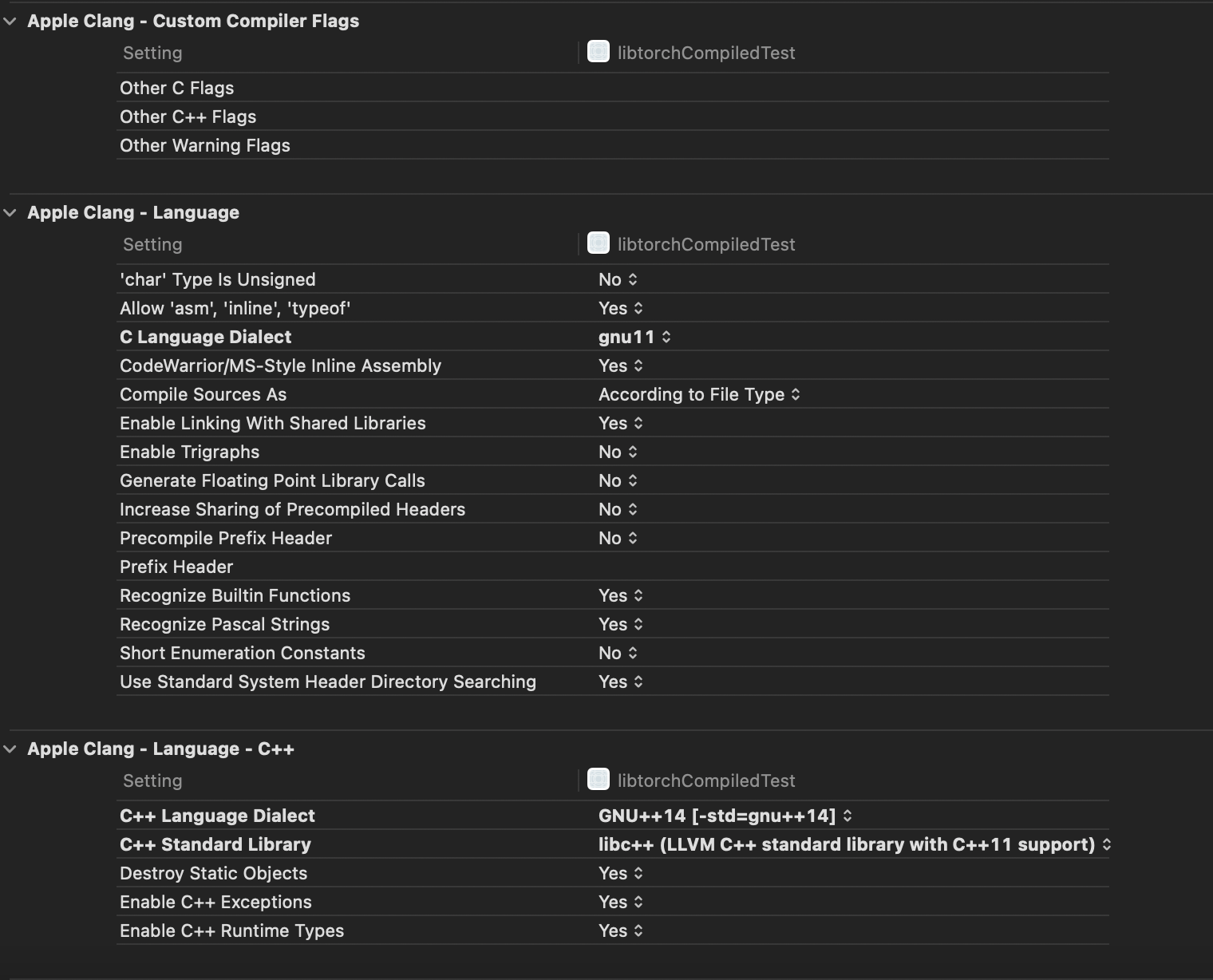Collapse the Apple Clang - Language section
The image size is (1213, 980).
coord(10,212)
